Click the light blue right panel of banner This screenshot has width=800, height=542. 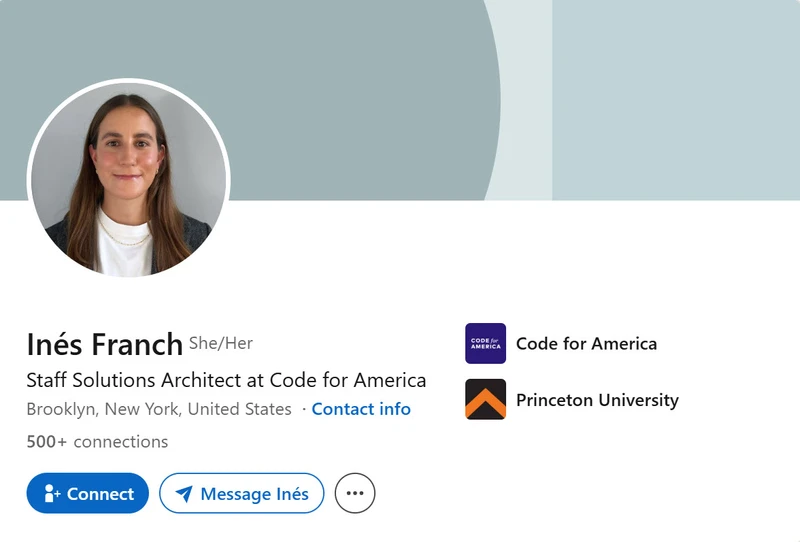(676, 100)
